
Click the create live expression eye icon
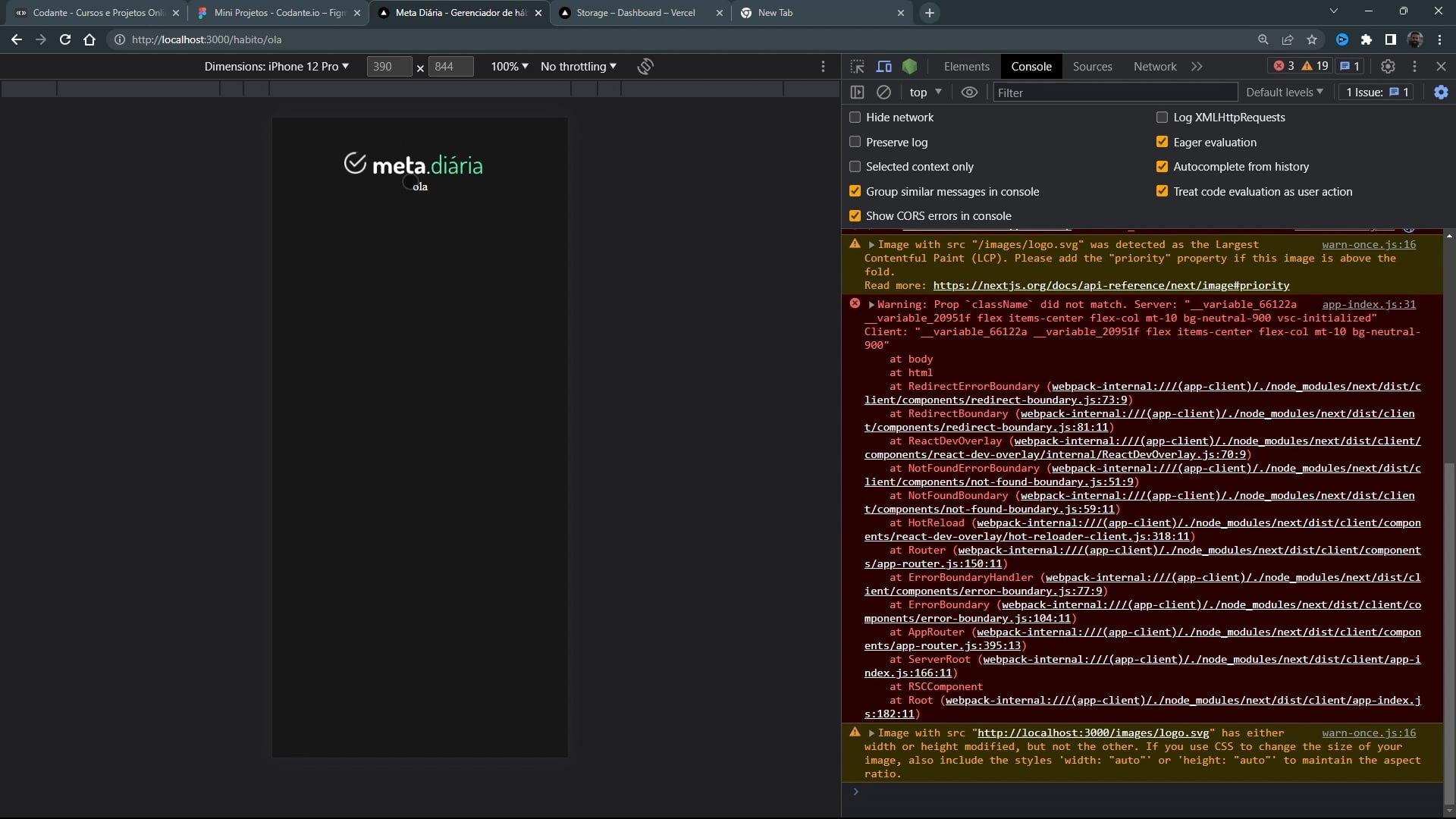click(969, 93)
